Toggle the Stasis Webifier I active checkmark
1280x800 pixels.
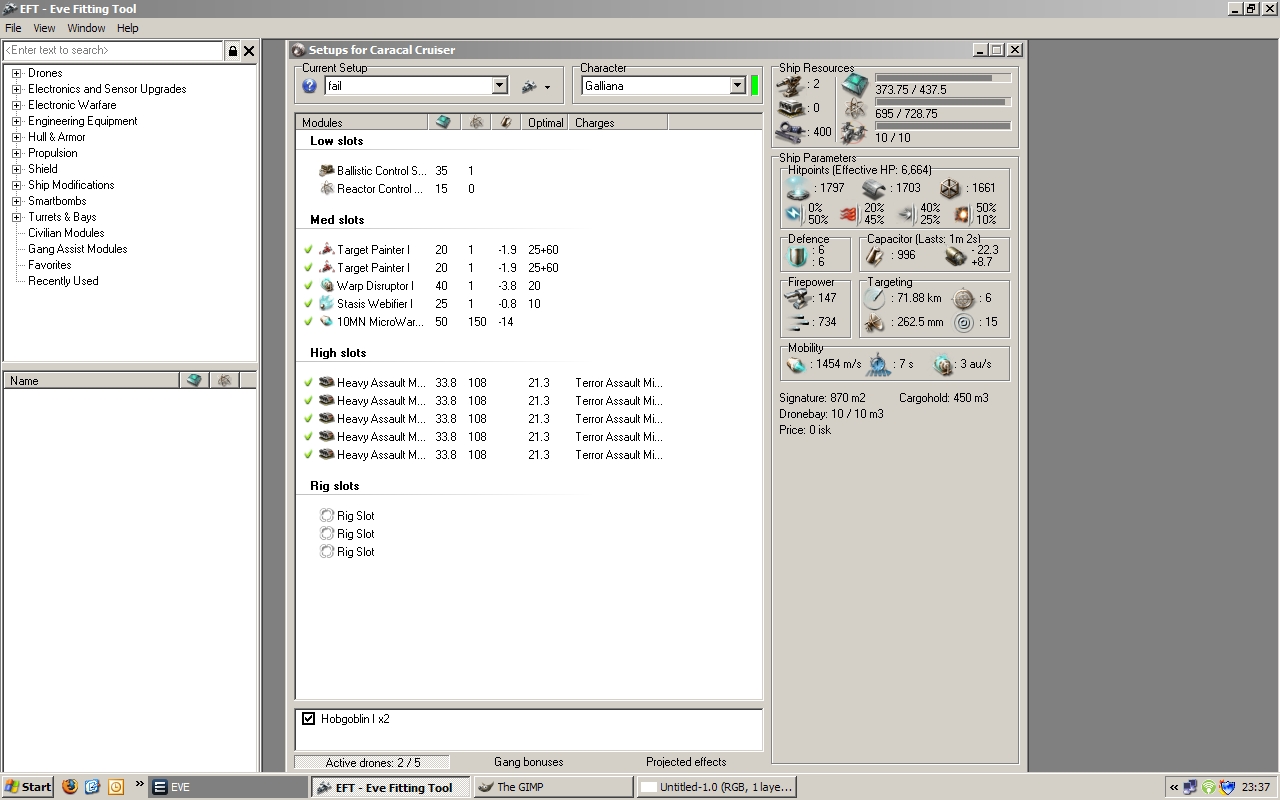tap(308, 304)
